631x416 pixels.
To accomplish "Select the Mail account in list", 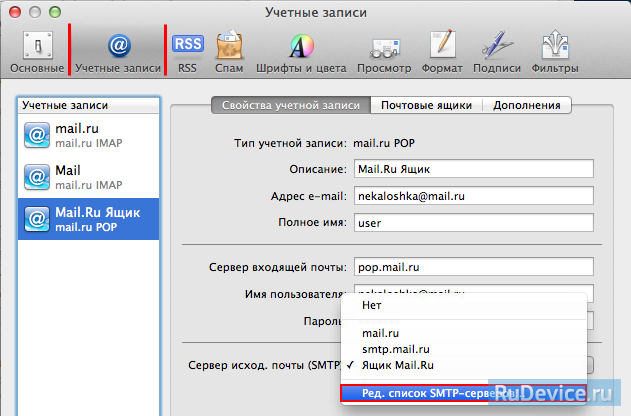I will point(89,177).
